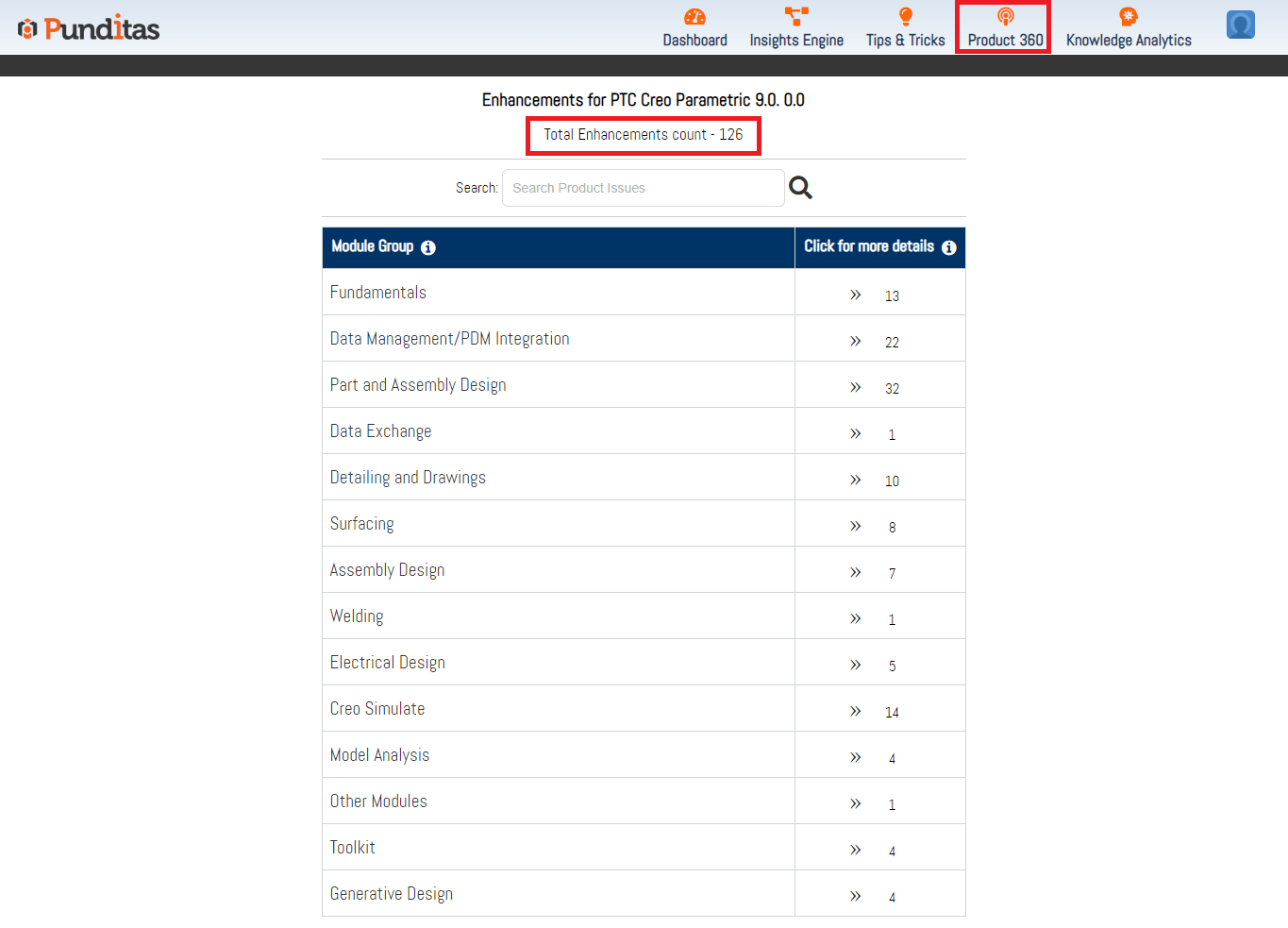
Task: Expand Detailing and Drawings chevron
Action: [x=855, y=480]
